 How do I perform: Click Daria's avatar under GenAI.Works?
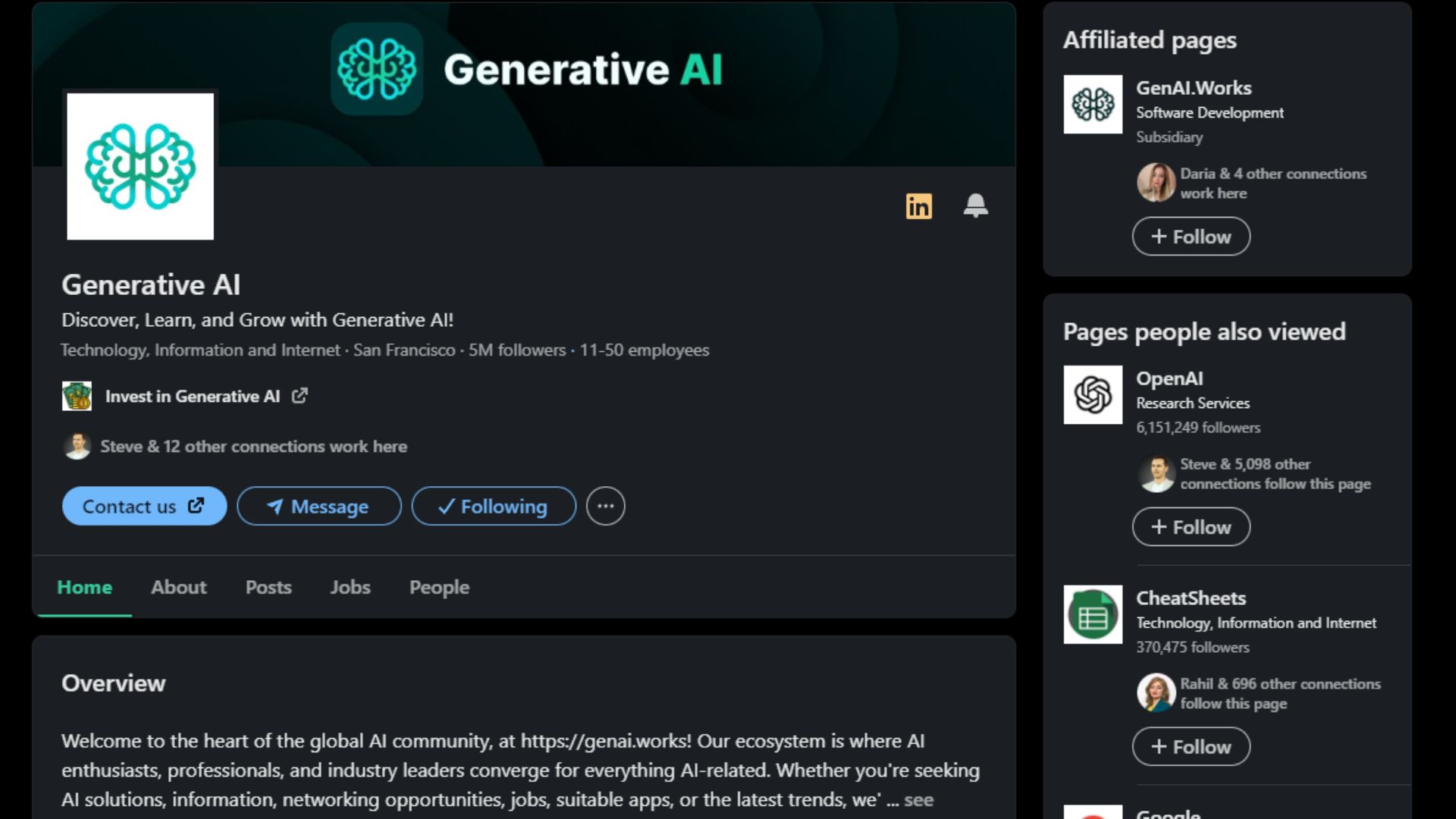coord(1156,183)
